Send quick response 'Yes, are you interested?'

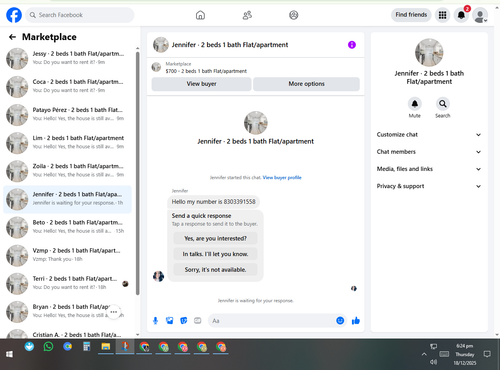click(x=215, y=238)
